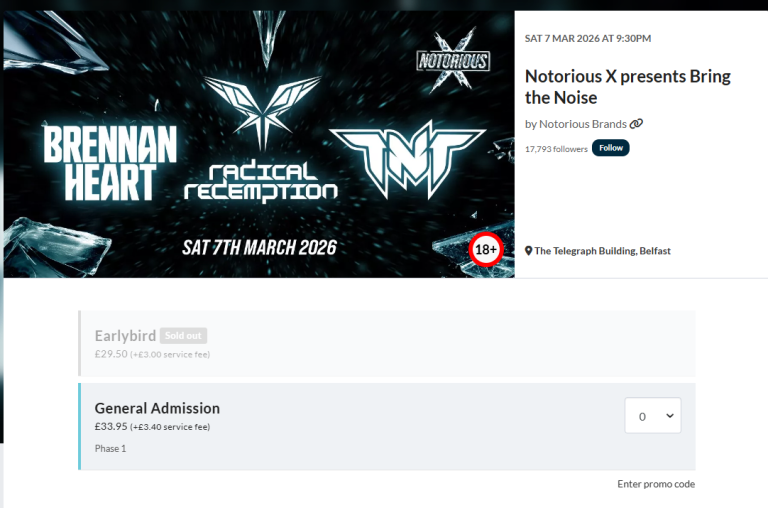Click the chain link icon beside Notorious Brands

click(636, 124)
